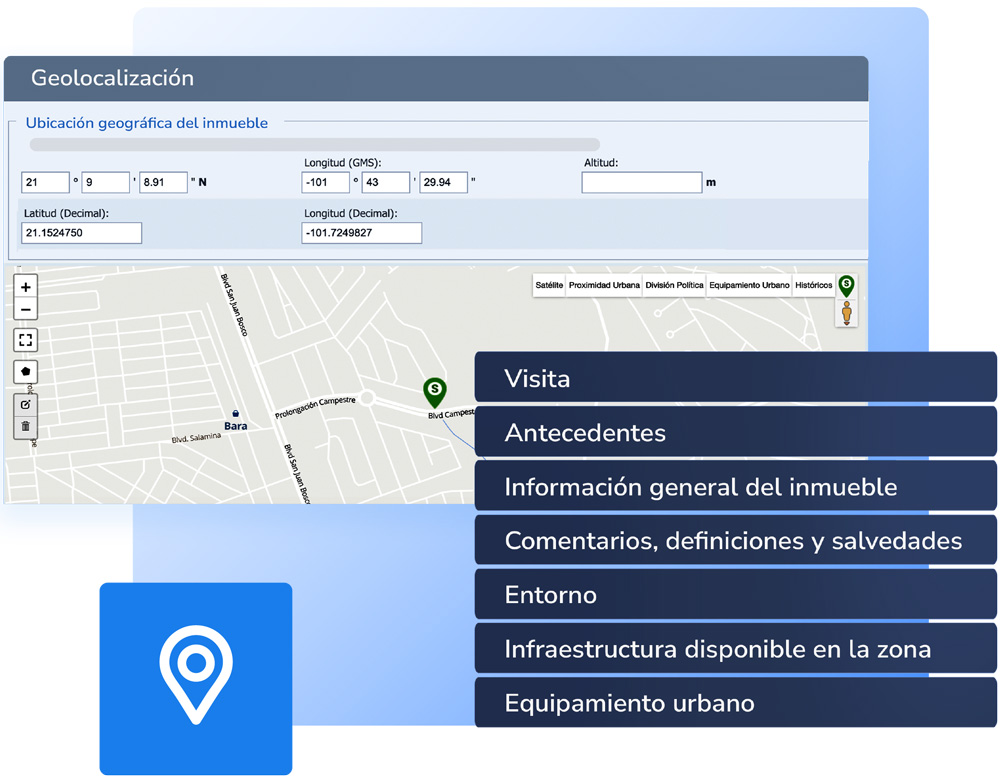Open the Antecedentes section
Image resolution: width=1000 pixels, height=782 pixels.
pos(735,432)
